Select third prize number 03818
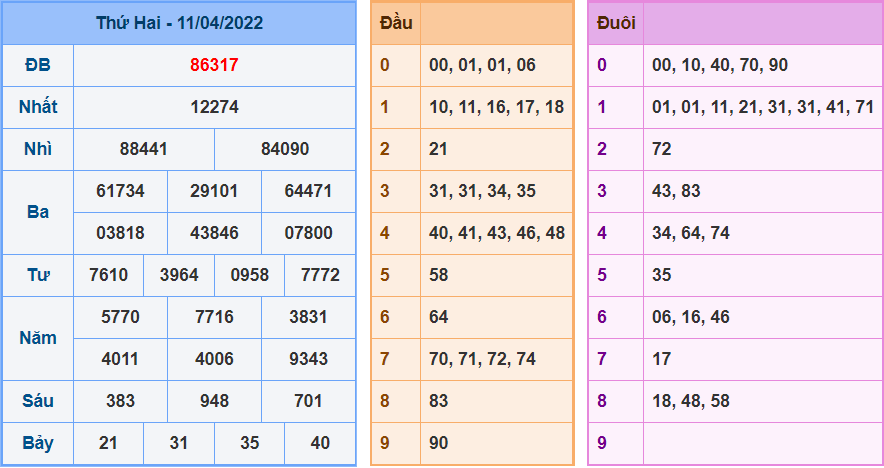884x468 pixels. [x=120, y=233]
